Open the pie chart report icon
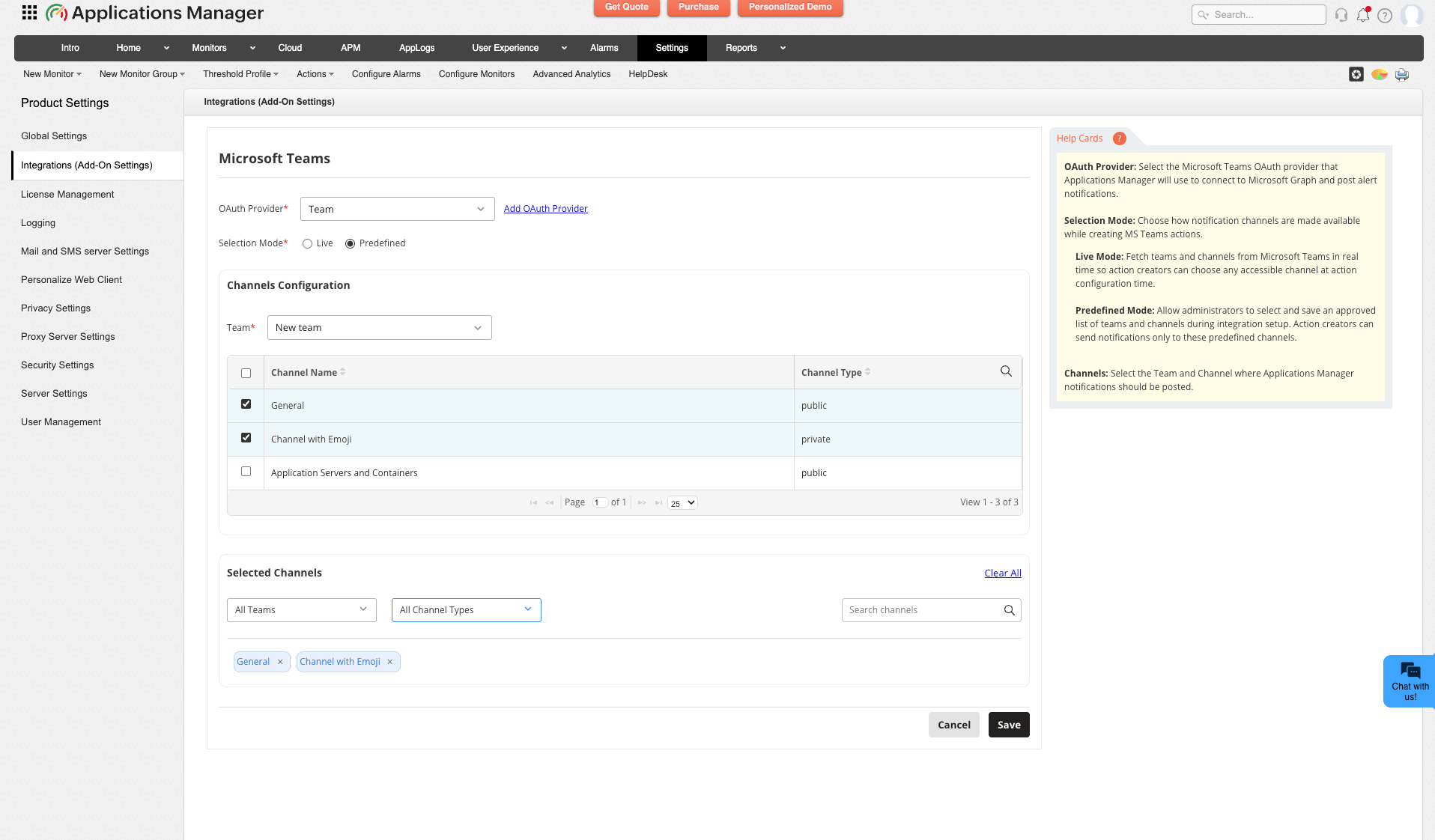Screen dimensions: 1435x840 coord(1380,74)
